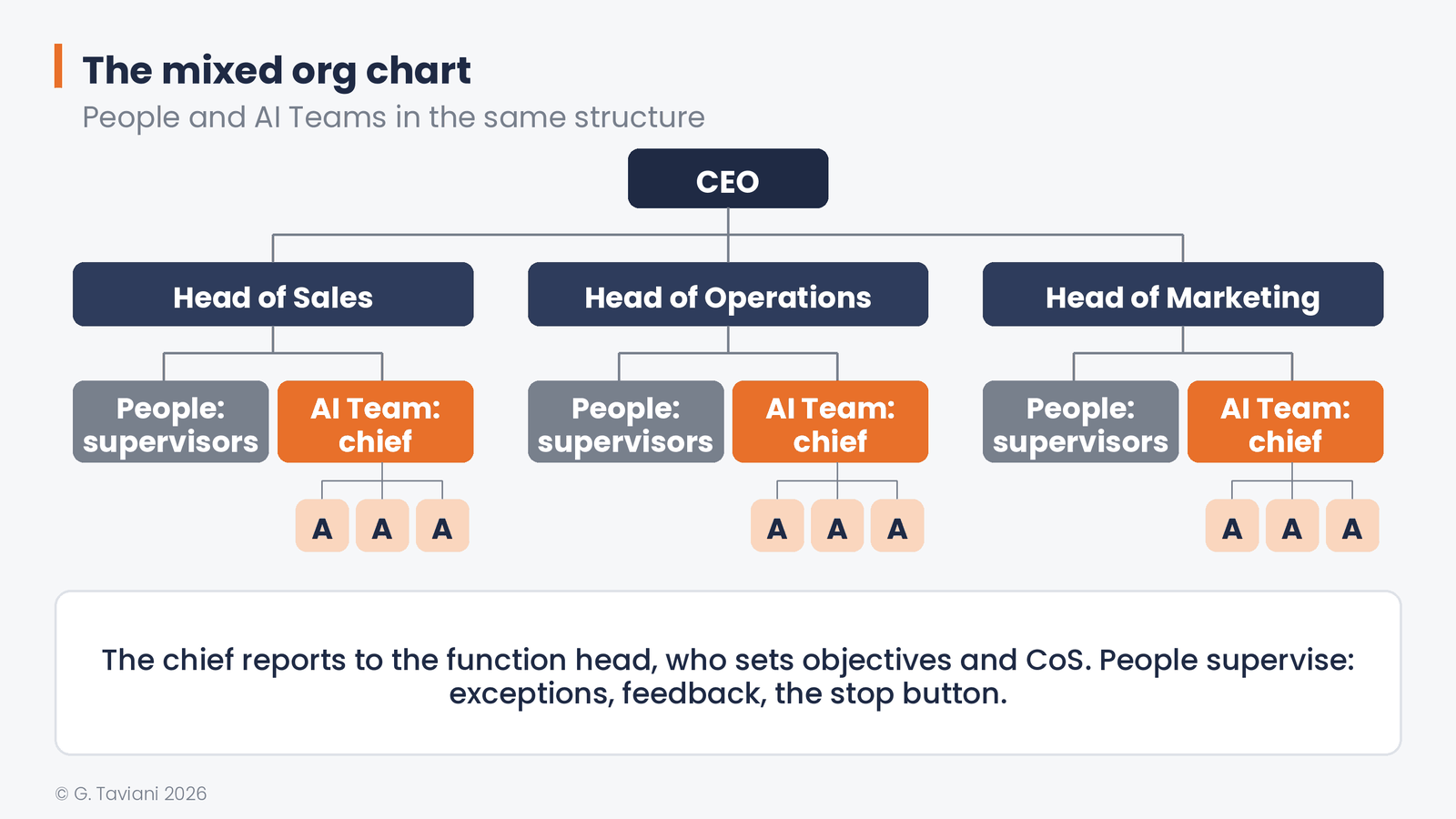Click People: supervisors under Head of Marketing
Image resolution: width=1456 pixels, height=819 pixels.
1081,422
